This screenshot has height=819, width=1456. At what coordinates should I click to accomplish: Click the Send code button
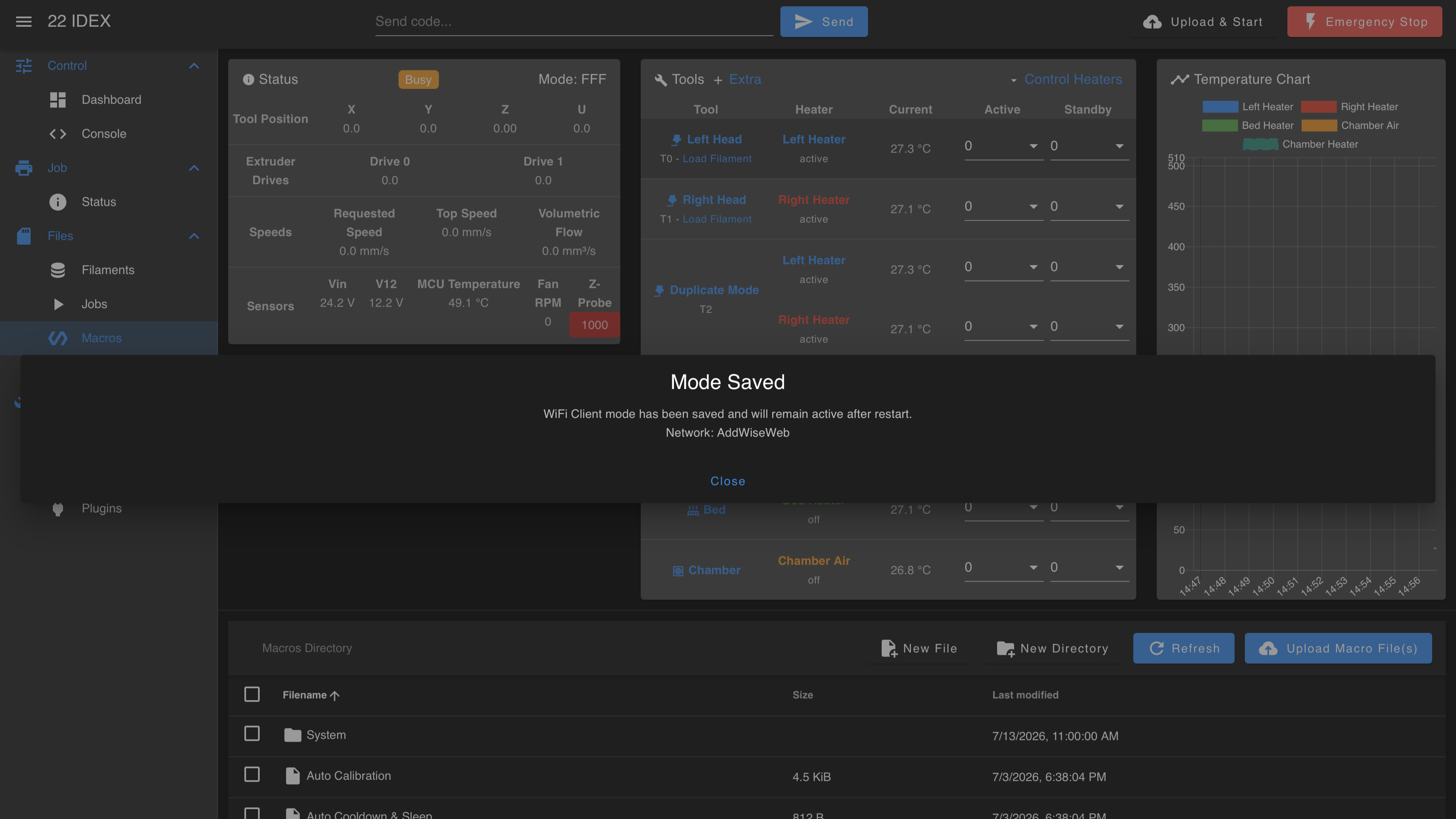point(823,21)
